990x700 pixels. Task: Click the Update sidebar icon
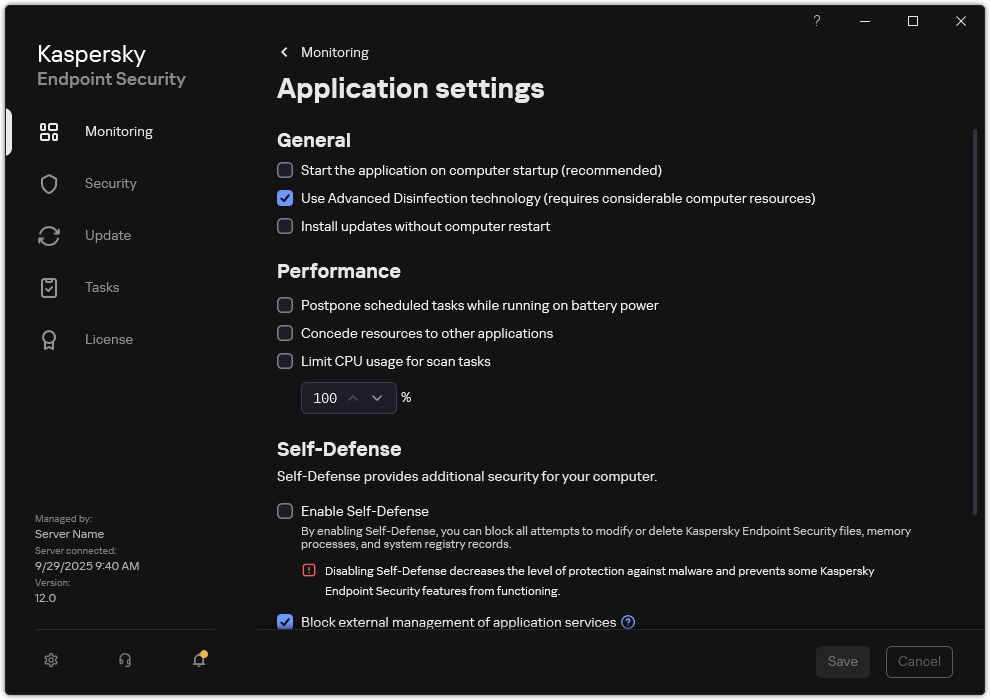48,235
